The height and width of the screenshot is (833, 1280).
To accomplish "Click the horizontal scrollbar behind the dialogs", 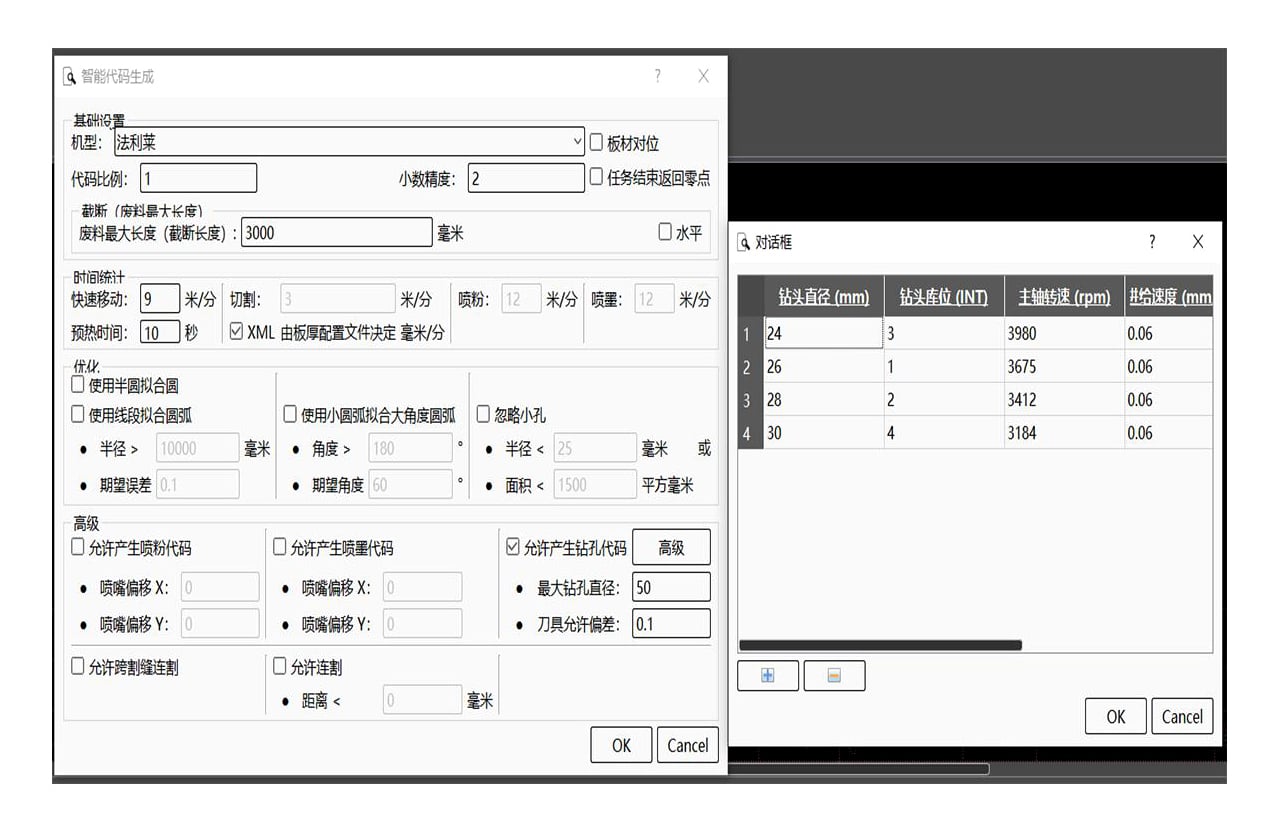I will (x=859, y=769).
